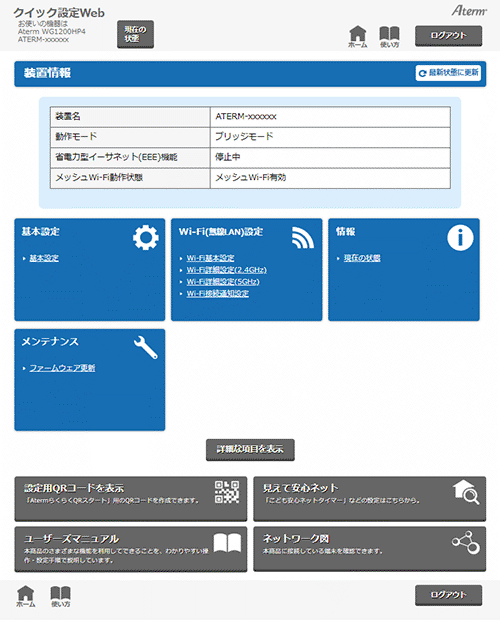
Task: Click the ホーム house icon in the footer
Action: (x=26, y=597)
